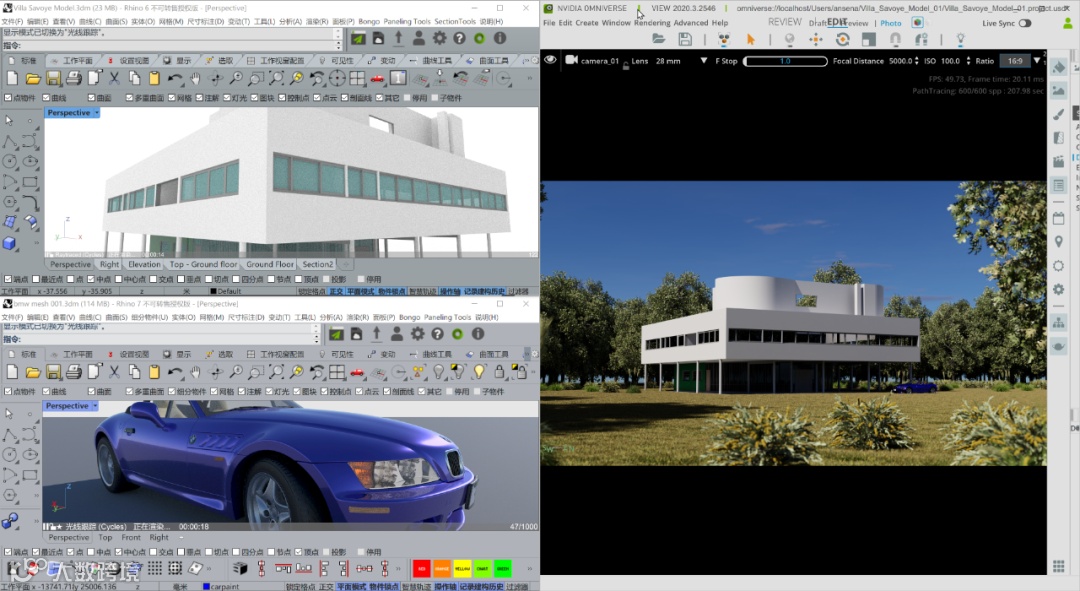Click the green user account icon in Omniverse
Image resolution: width=1080 pixels, height=591 pixels.
click(1068, 23)
